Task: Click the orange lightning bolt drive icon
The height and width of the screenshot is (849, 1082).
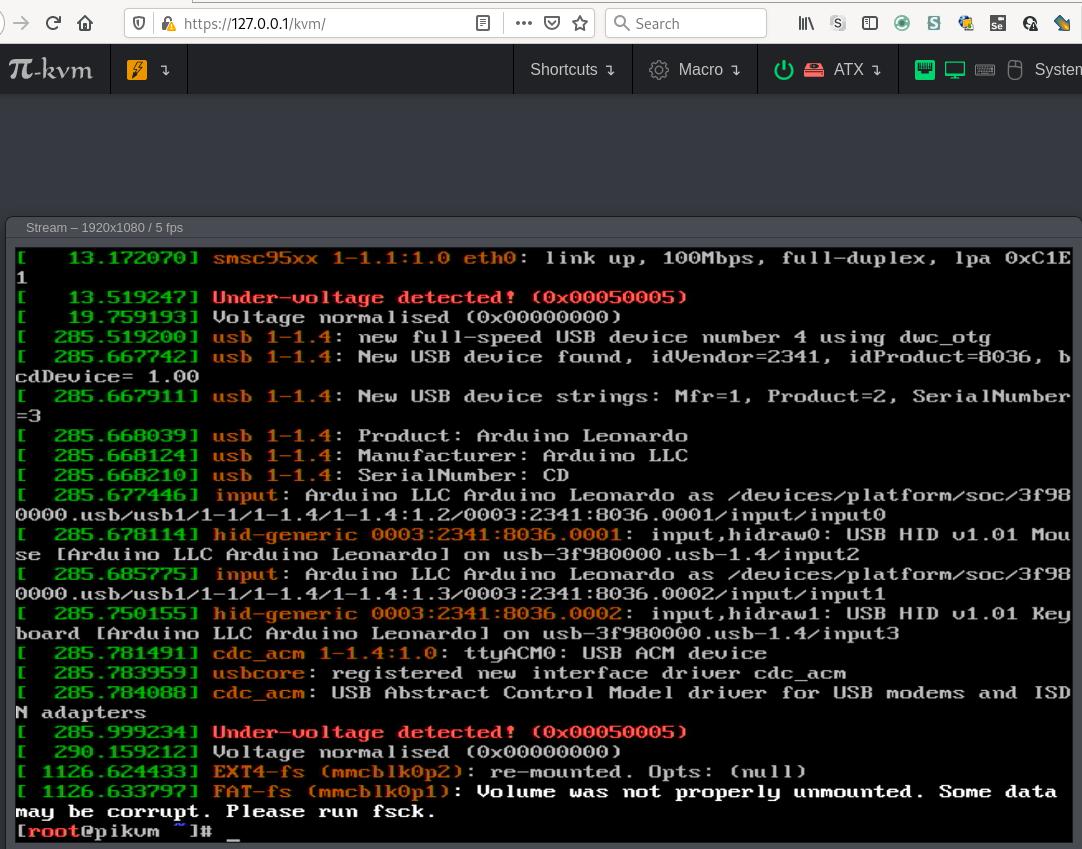Action: coord(137,70)
